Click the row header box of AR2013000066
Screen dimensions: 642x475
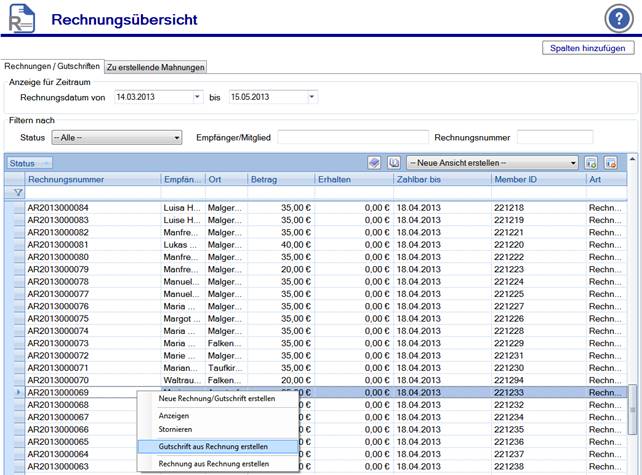click(x=18, y=429)
